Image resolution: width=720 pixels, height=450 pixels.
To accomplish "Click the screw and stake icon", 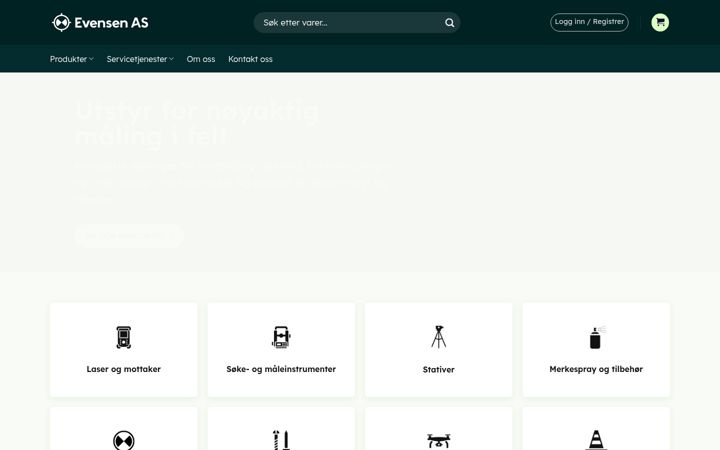I will [x=281, y=440].
